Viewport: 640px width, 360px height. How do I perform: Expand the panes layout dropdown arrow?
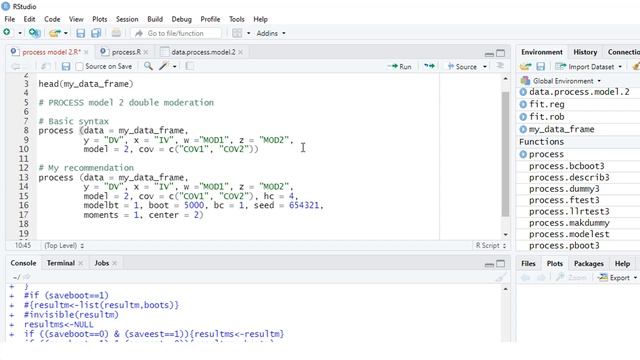(248, 33)
